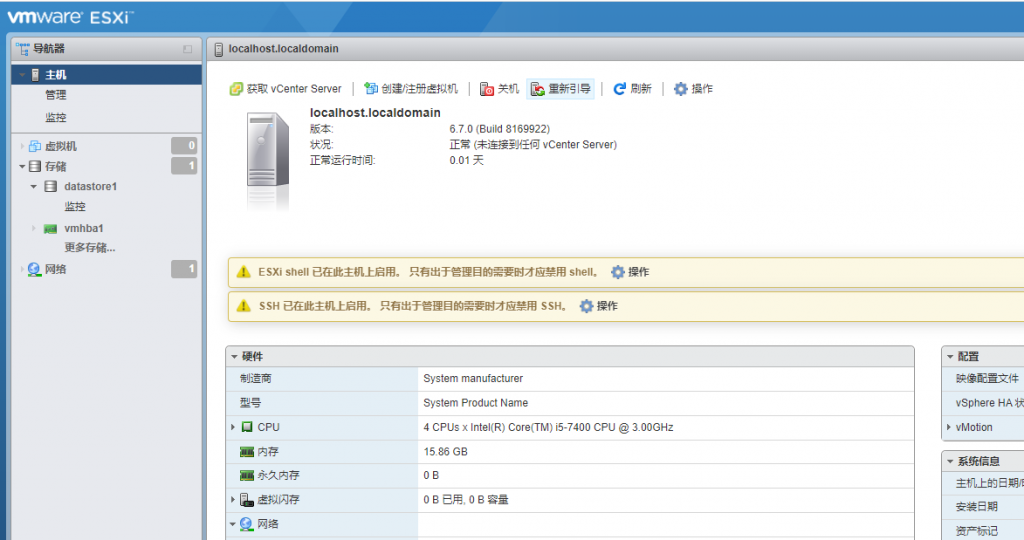The image size is (1024, 540).
Task: Click the 虚拟机 count badge showing 0
Action: [x=184, y=146]
